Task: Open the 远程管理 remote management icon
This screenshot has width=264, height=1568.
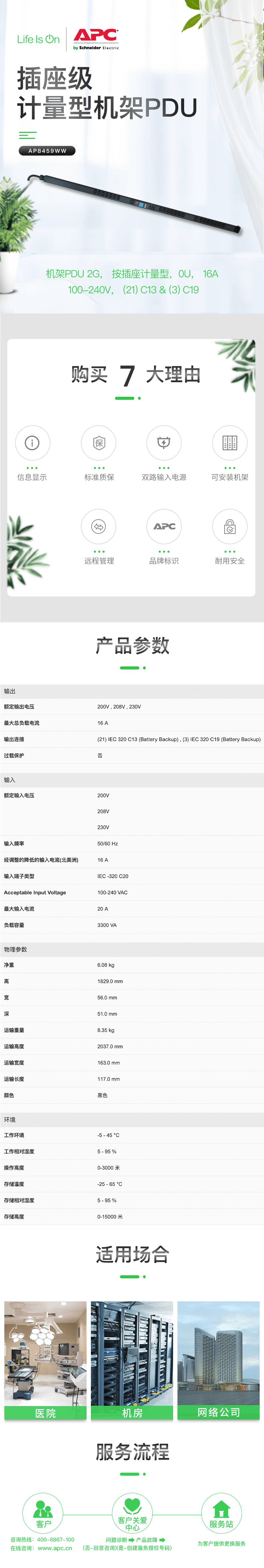Action: [99, 526]
